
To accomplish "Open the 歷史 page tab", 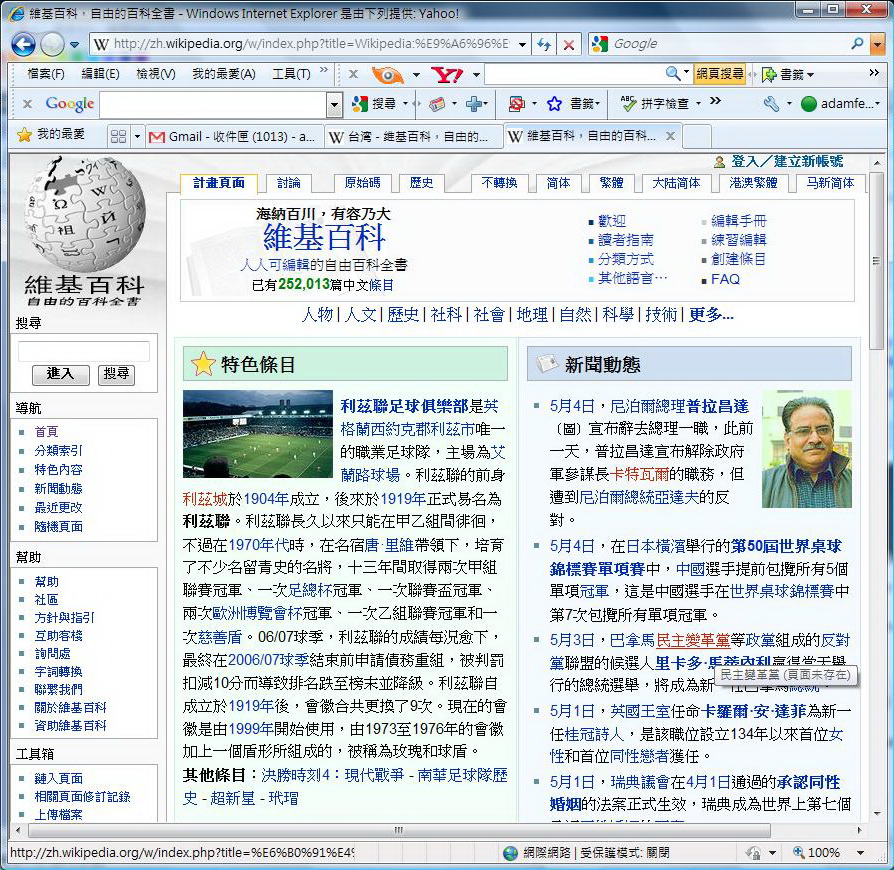I will [421, 183].
